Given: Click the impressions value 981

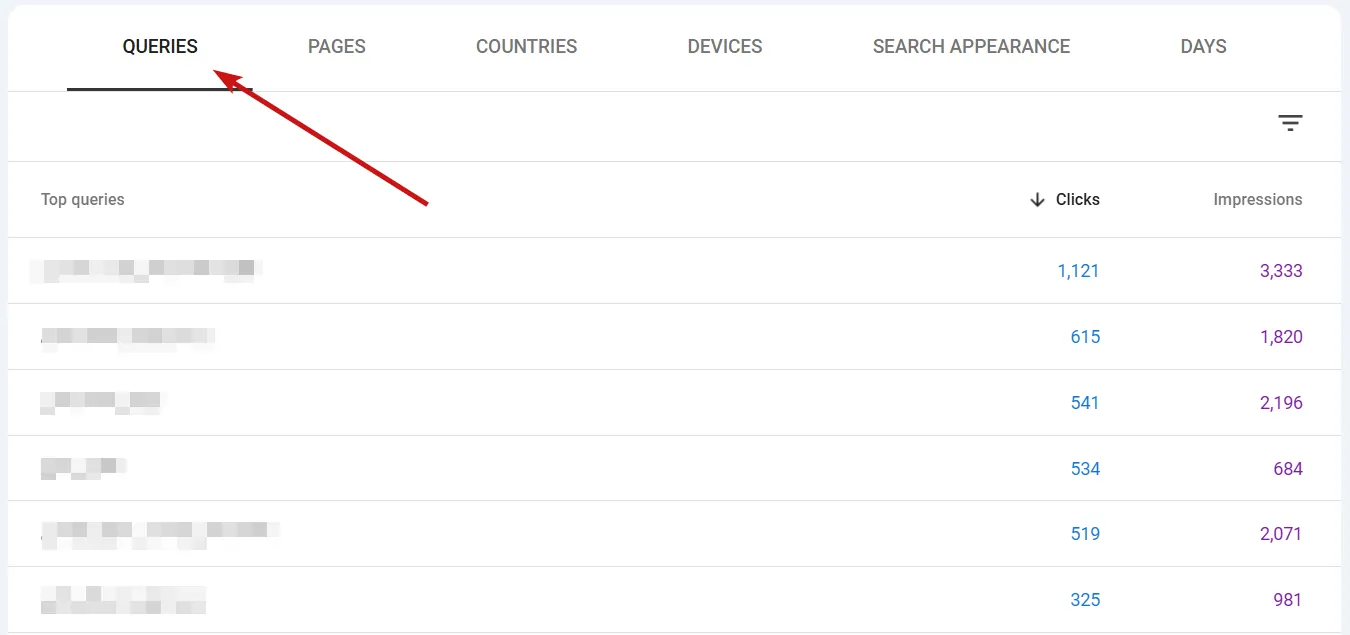Looking at the screenshot, I should [x=1287, y=599].
